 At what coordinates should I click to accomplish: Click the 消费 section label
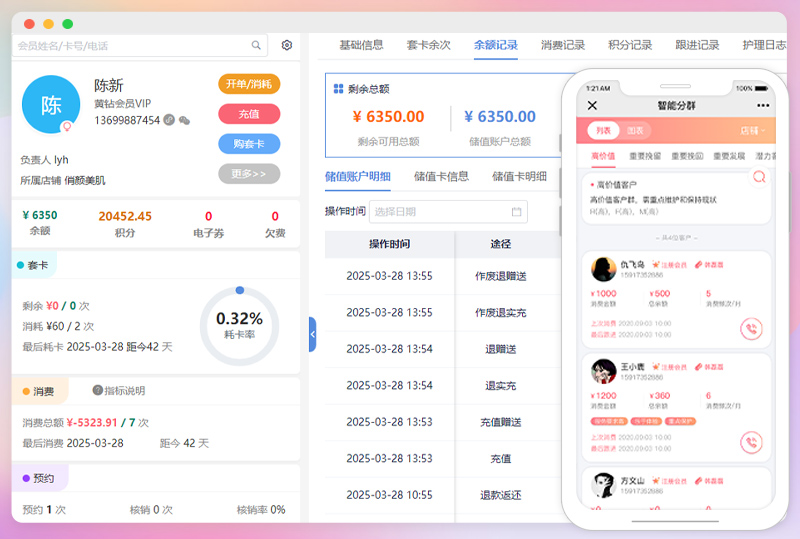[x=38, y=391]
